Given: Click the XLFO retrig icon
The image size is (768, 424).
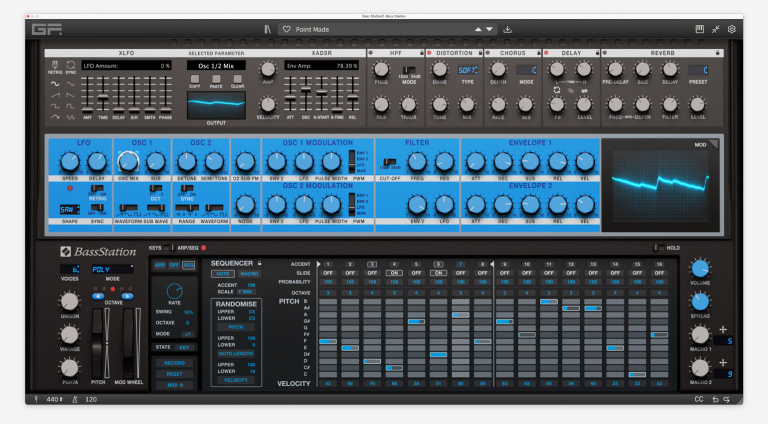Looking at the screenshot, I should (55, 66).
